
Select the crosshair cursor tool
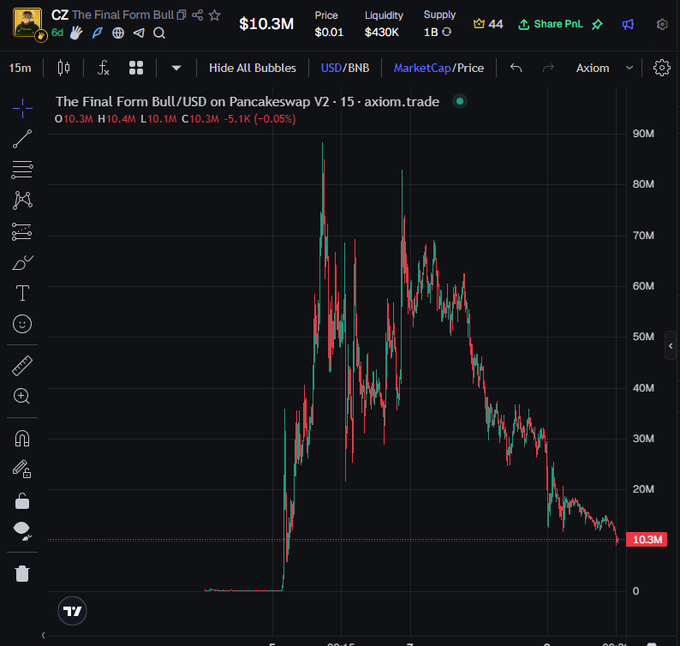(x=22, y=108)
